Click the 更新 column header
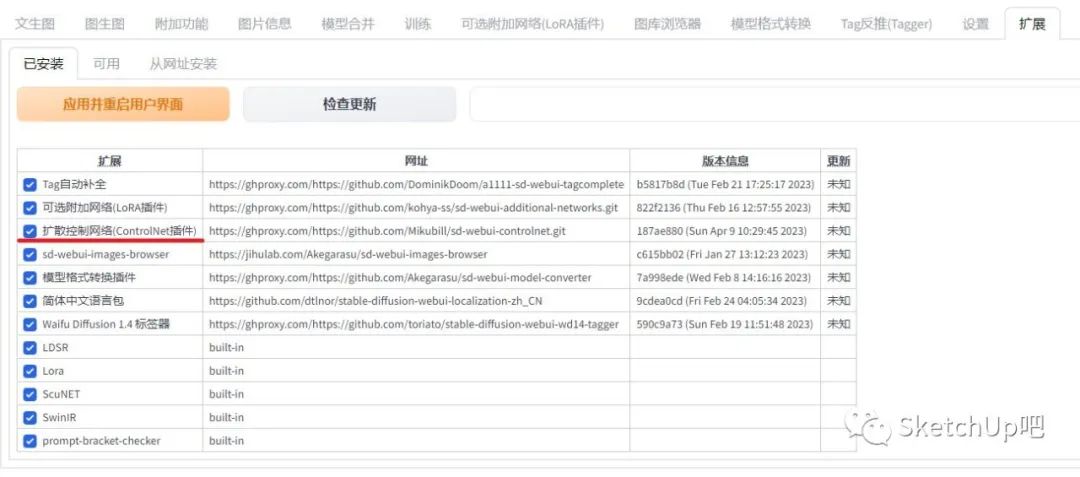Screen dimensions: 1080x477 pos(838,161)
